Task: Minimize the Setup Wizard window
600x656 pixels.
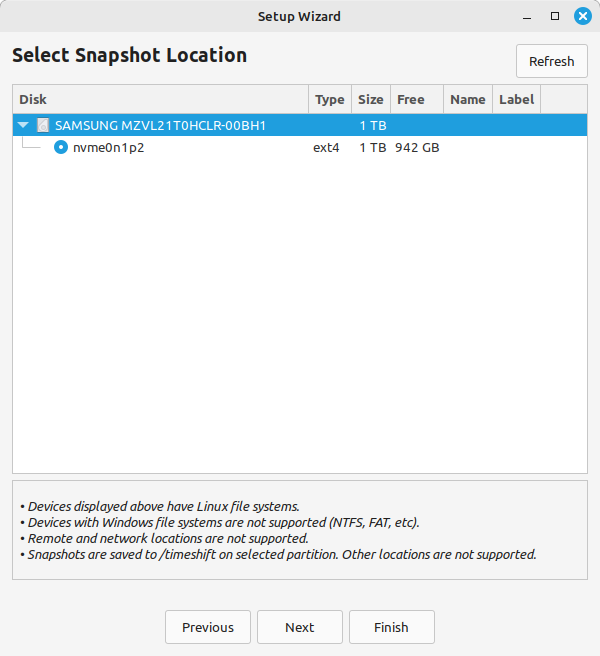Action: click(x=527, y=17)
